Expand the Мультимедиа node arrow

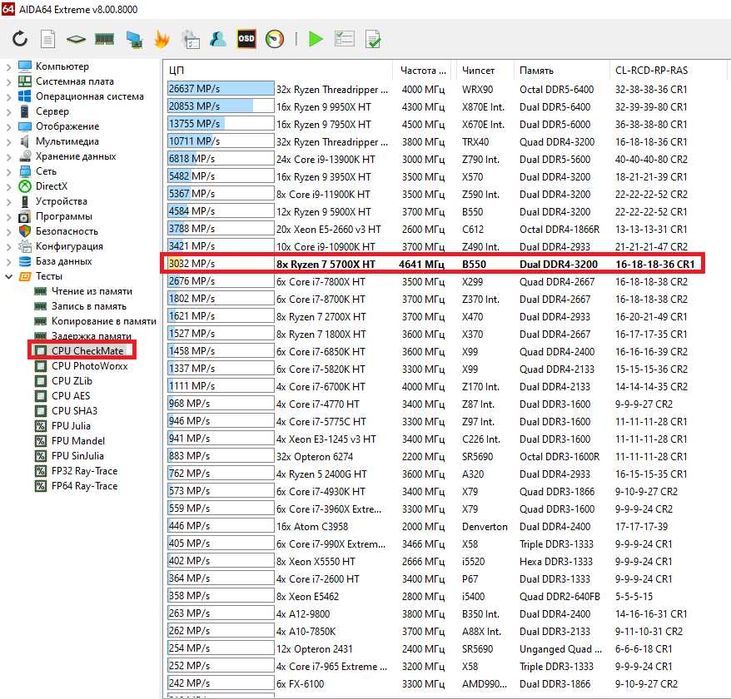coord(8,141)
